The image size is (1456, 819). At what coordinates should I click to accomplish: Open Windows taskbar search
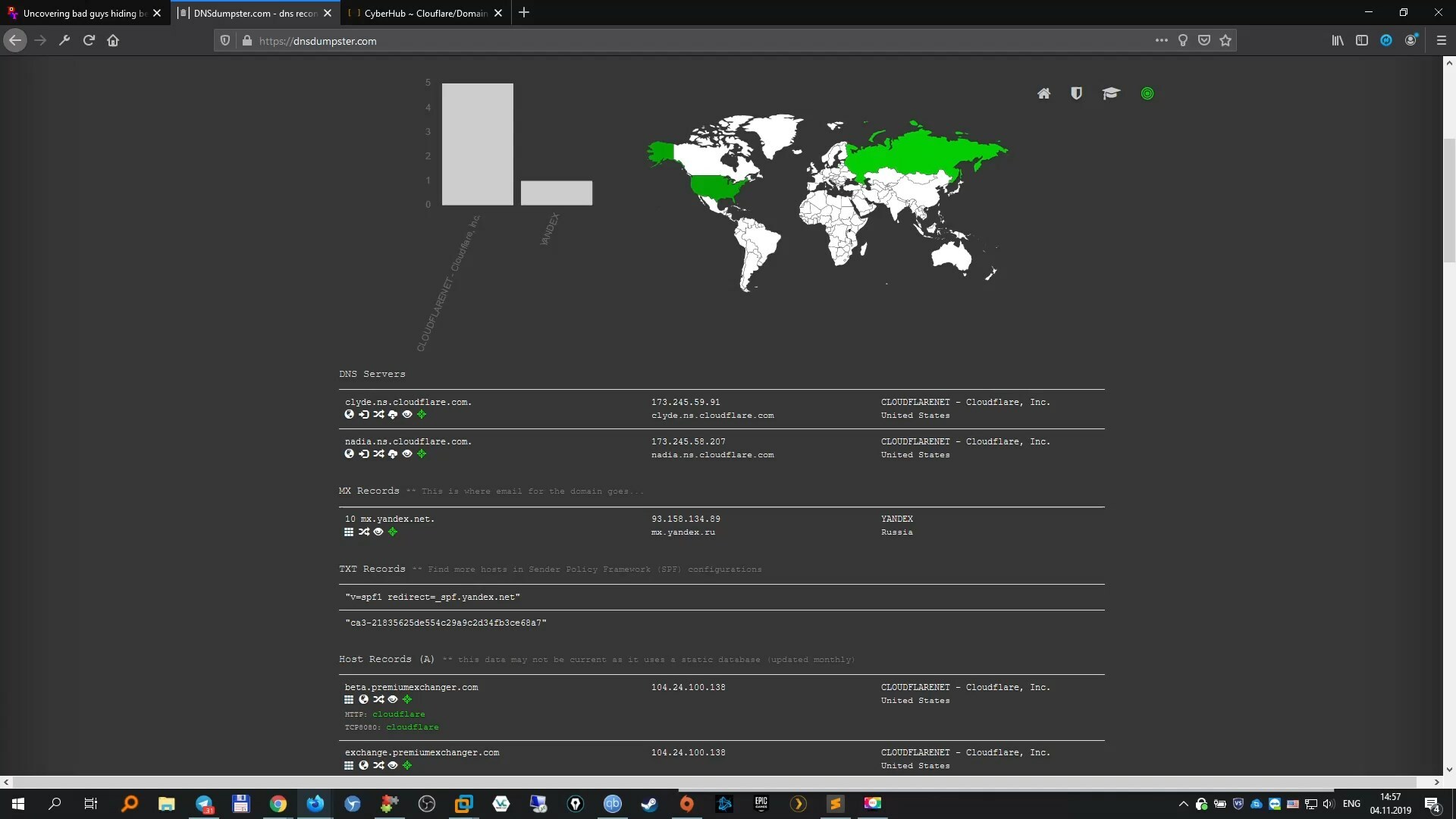(55, 804)
